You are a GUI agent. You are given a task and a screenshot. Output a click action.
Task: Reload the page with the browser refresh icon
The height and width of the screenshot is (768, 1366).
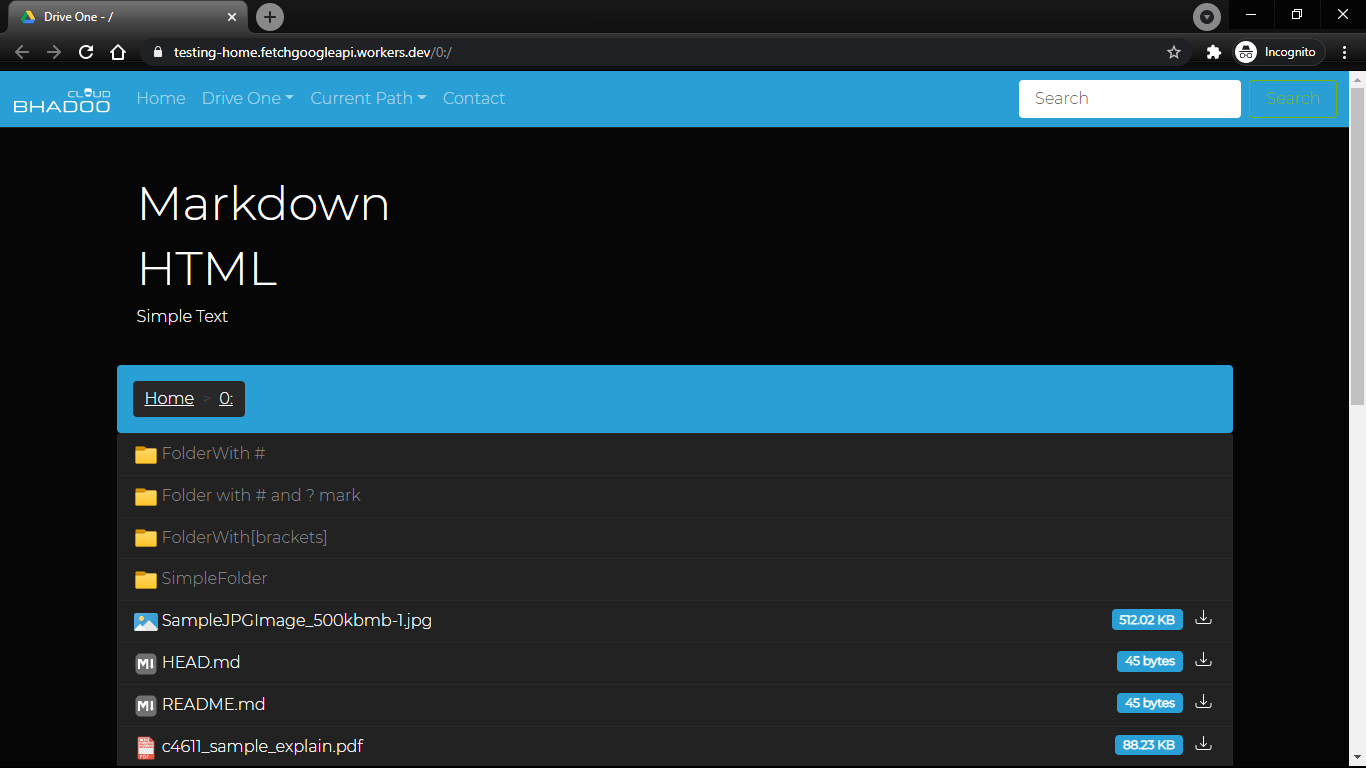[86, 52]
